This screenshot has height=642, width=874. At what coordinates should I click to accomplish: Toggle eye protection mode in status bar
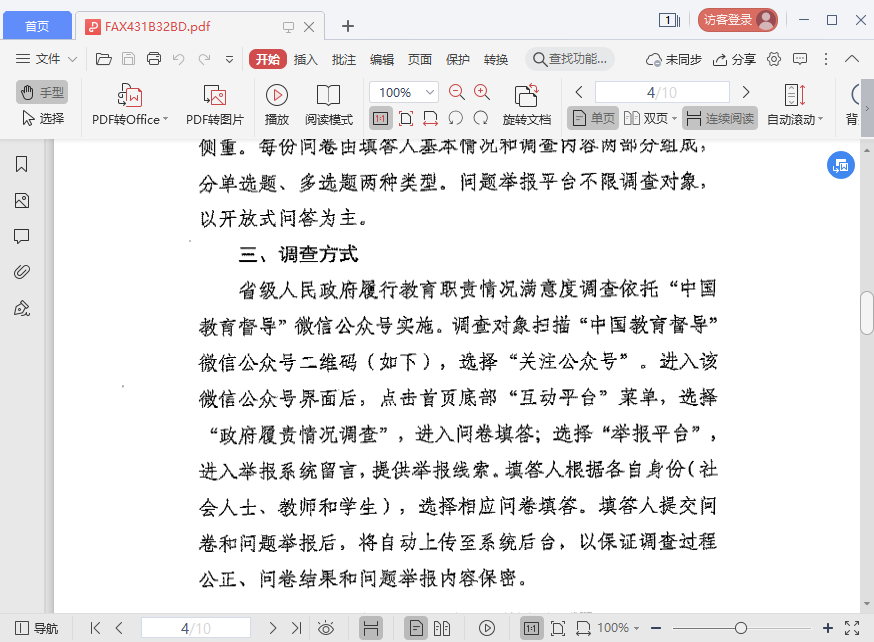pyautogui.click(x=325, y=628)
